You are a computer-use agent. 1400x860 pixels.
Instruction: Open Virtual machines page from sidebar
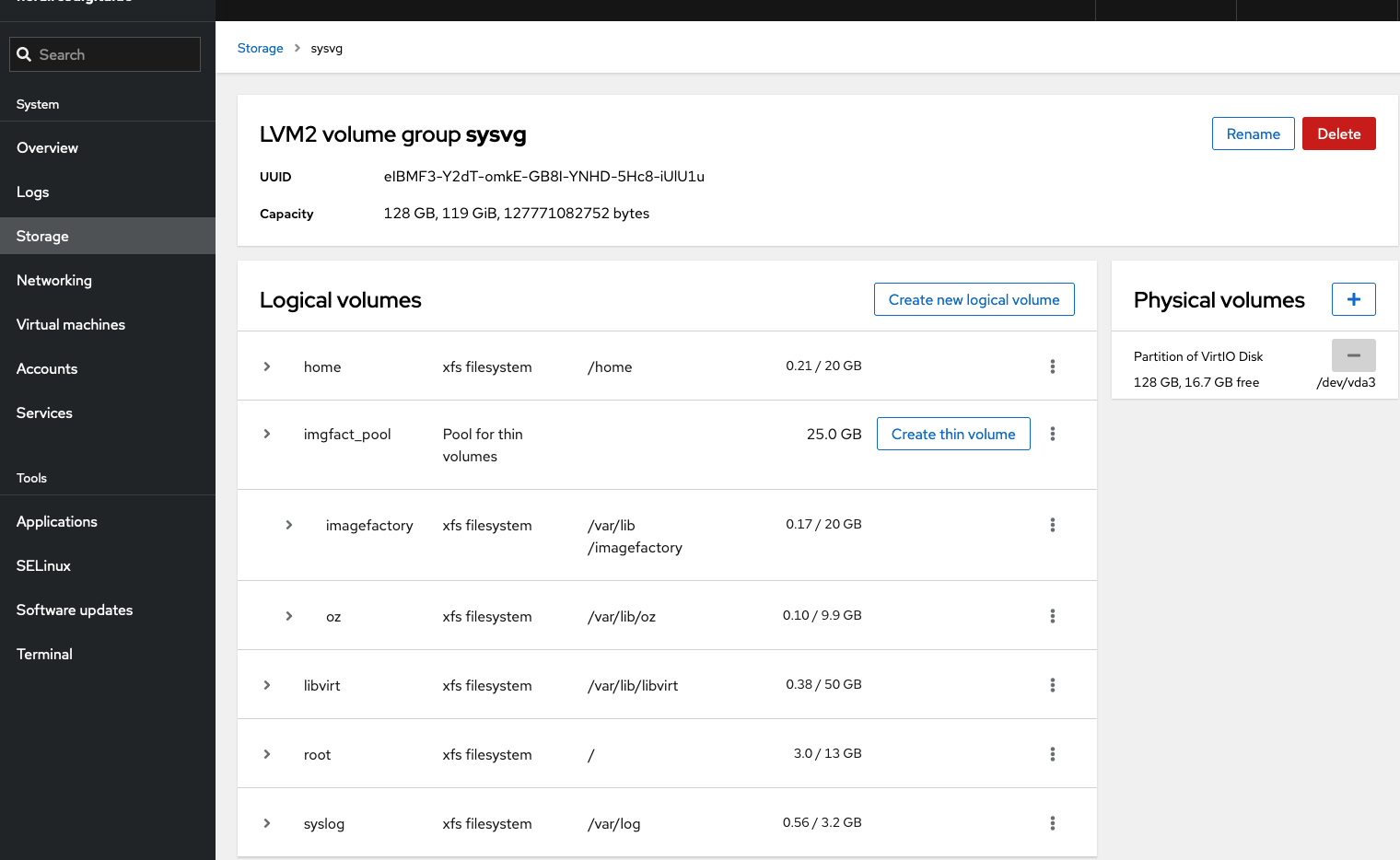pyautogui.click(x=71, y=325)
